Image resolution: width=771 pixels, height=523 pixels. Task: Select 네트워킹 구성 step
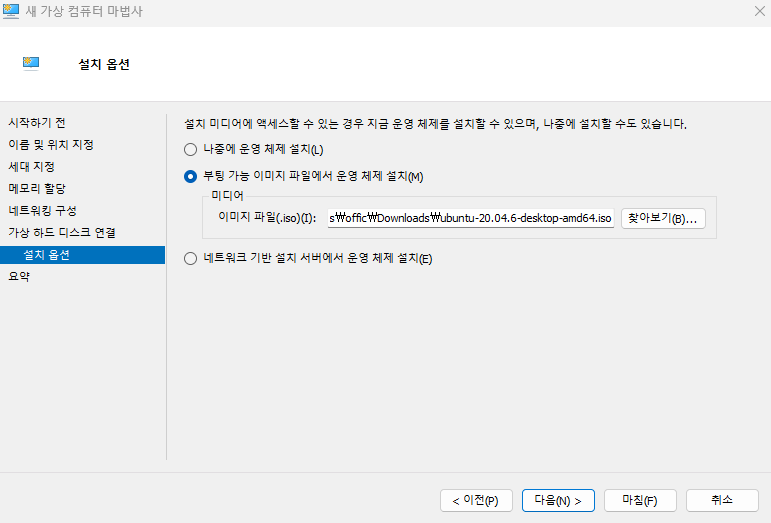42,211
